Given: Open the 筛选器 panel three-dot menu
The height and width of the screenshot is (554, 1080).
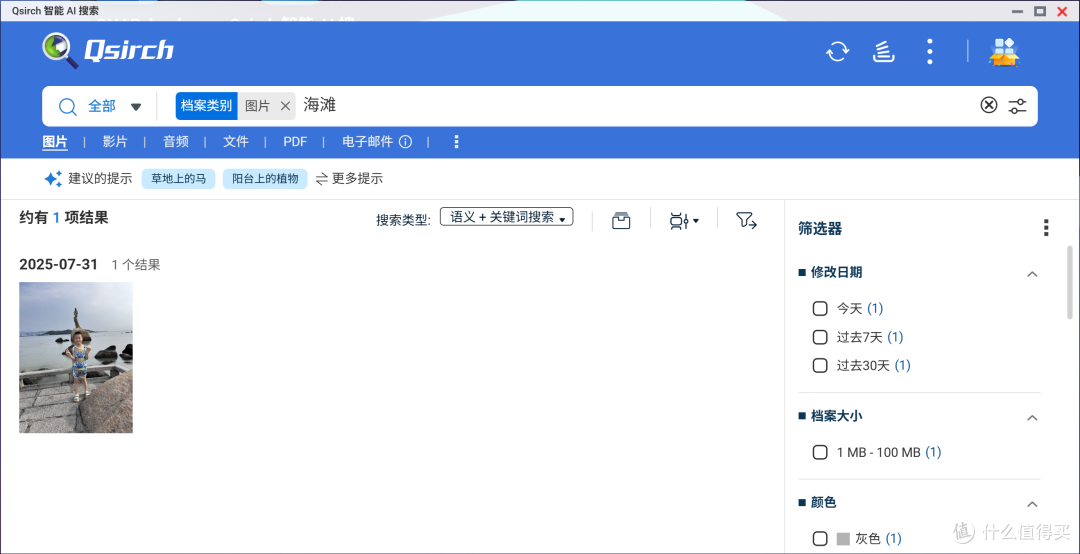Looking at the screenshot, I should click(1046, 228).
